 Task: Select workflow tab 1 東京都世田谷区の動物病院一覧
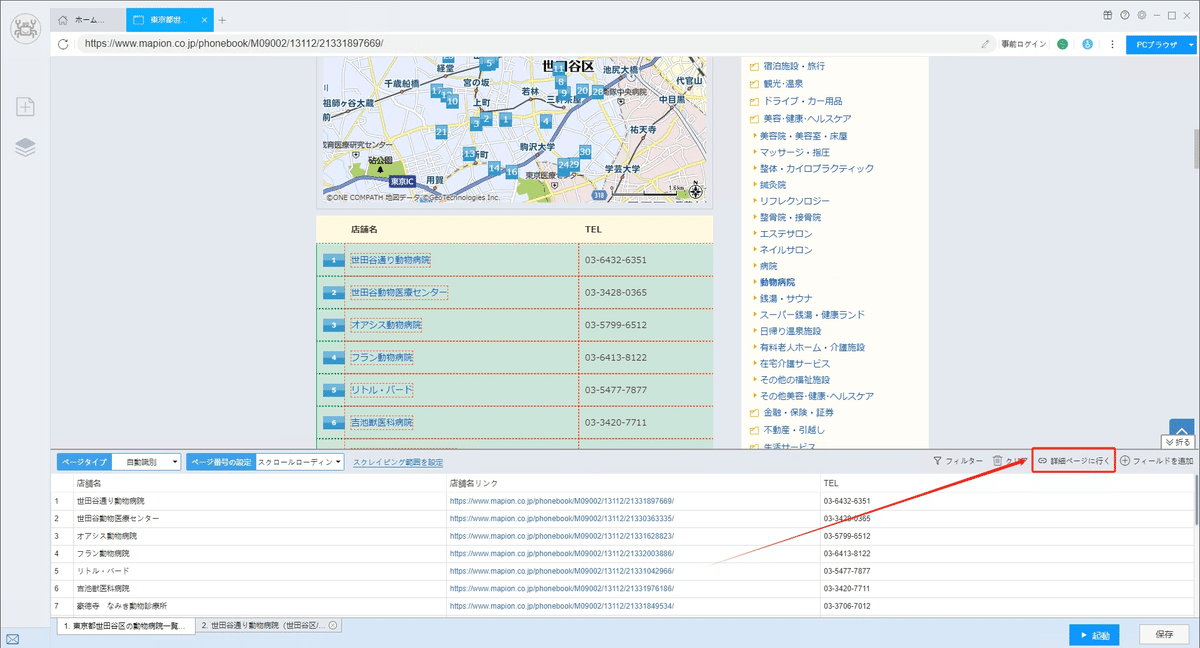[x=124, y=625]
